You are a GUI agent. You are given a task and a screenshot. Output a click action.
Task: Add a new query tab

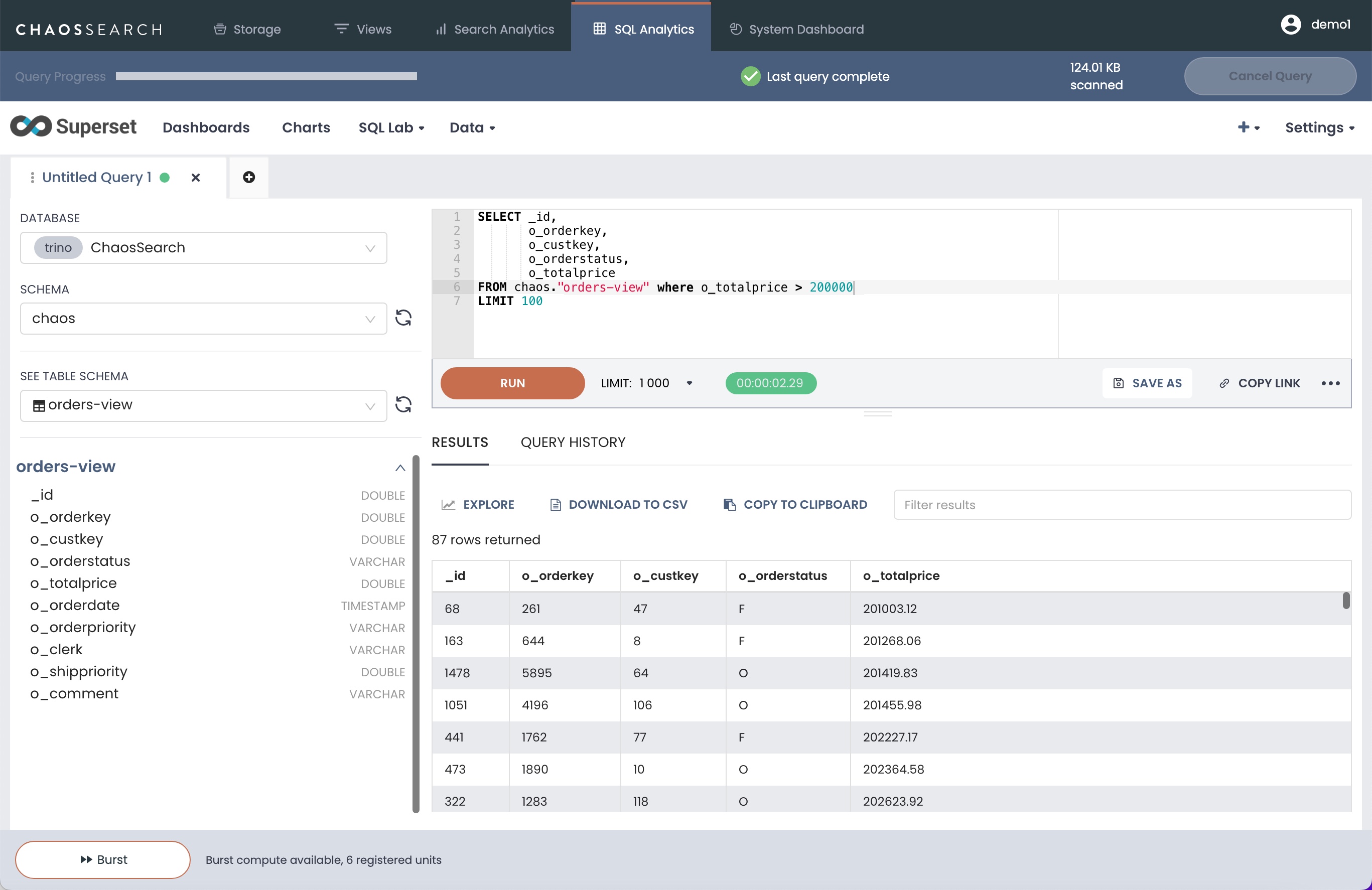pyautogui.click(x=248, y=178)
